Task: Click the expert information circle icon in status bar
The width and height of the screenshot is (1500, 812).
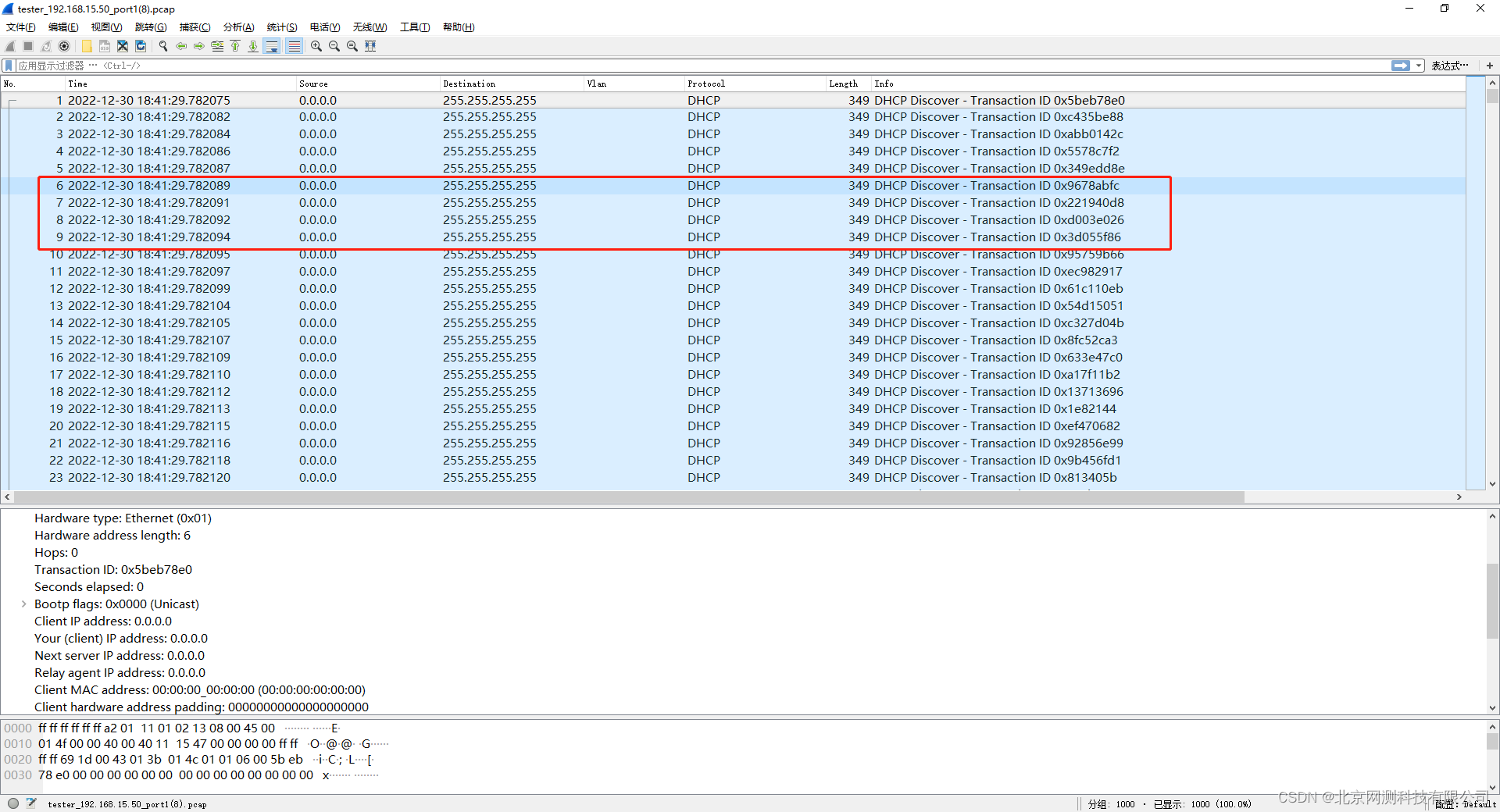Action: pos(13,803)
